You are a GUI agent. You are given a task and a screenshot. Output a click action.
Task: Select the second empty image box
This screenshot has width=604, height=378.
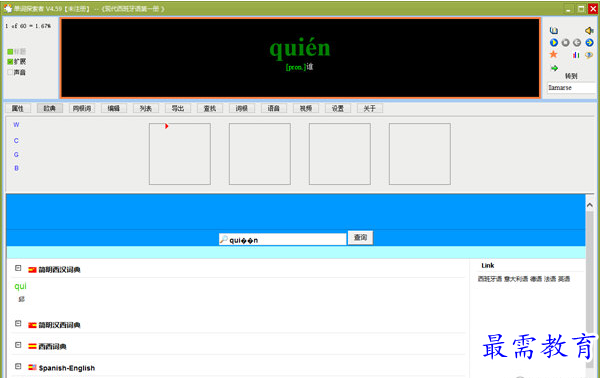pyautogui.click(x=260, y=154)
